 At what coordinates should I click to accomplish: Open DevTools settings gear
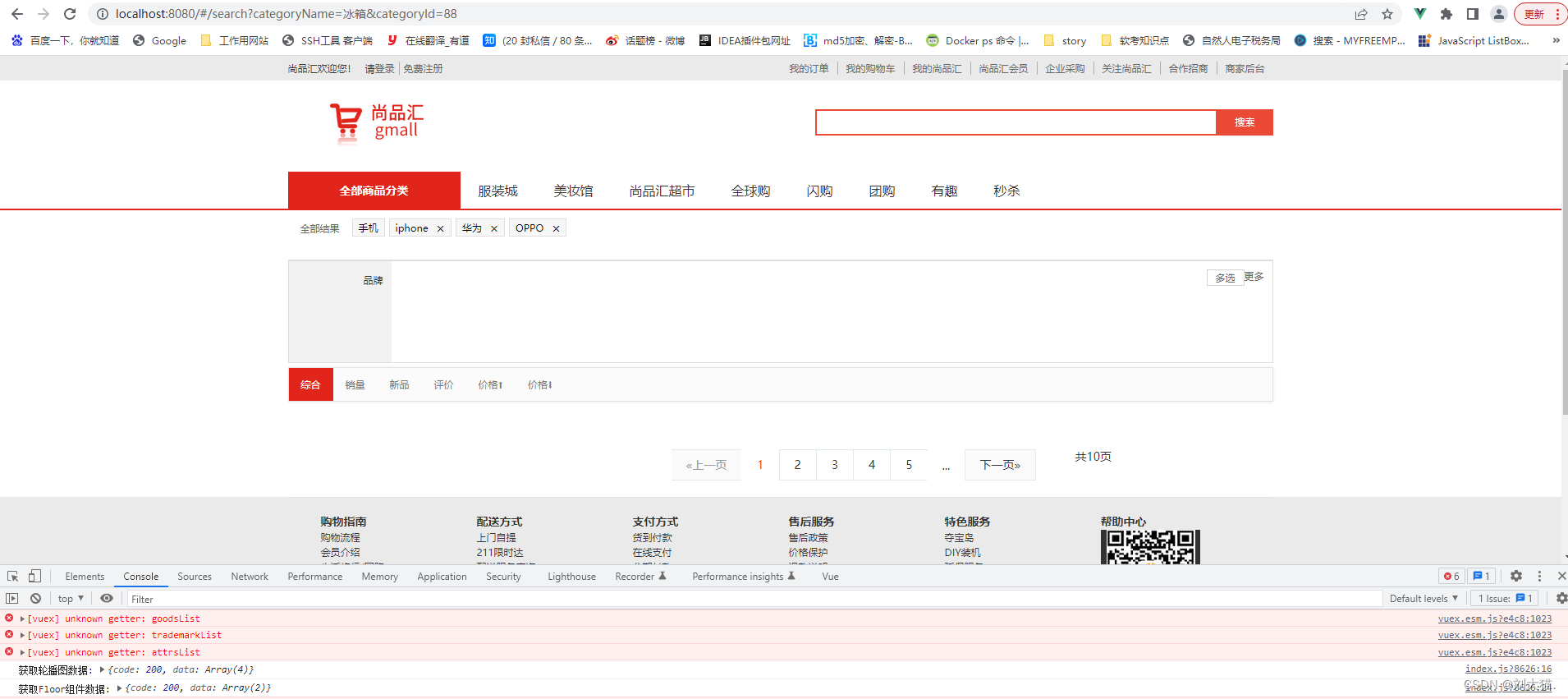click(1516, 577)
